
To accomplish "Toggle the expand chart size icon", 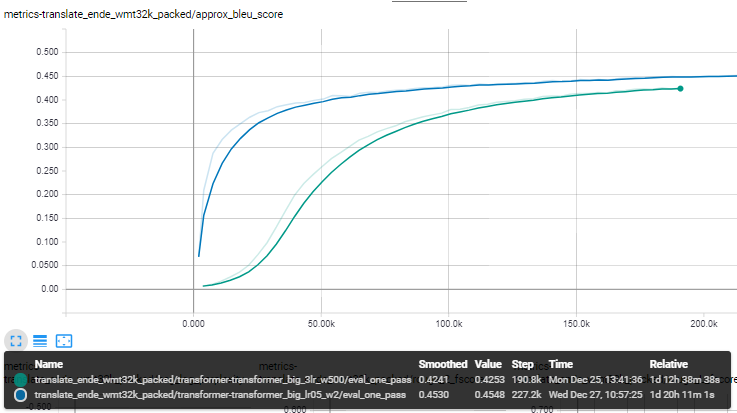I will [16, 341].
